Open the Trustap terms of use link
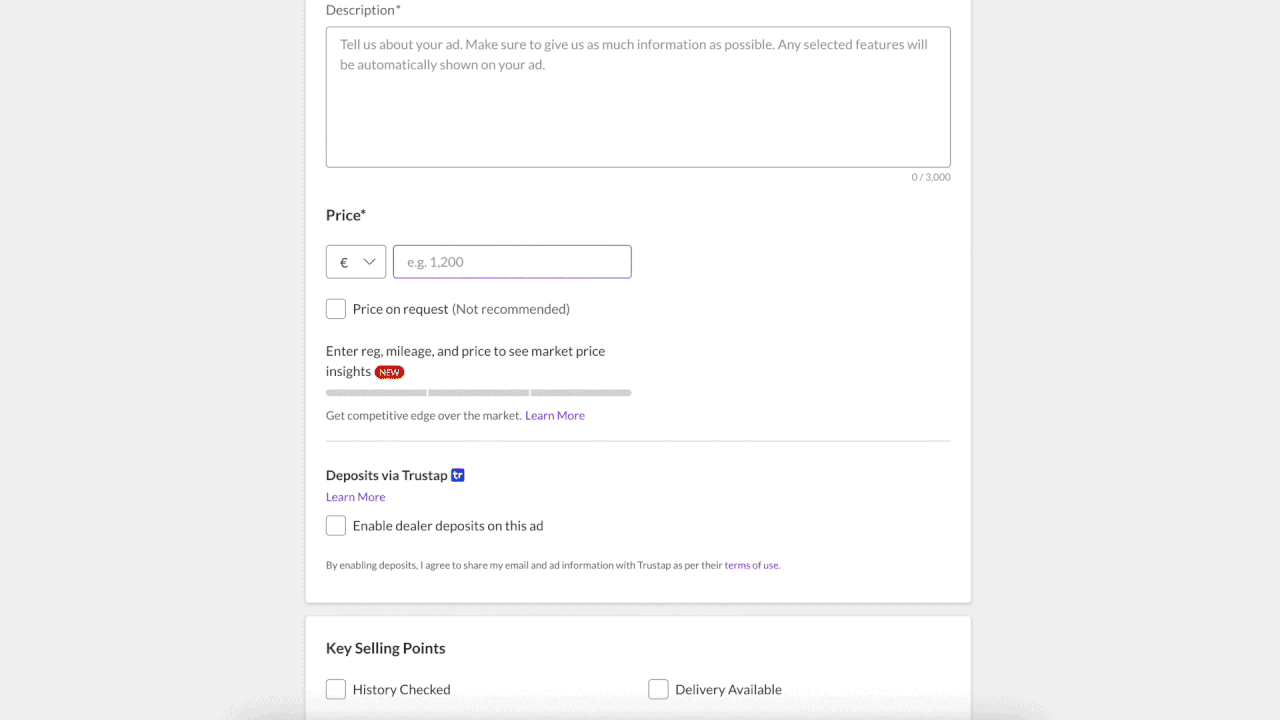 tap(751, 565)
